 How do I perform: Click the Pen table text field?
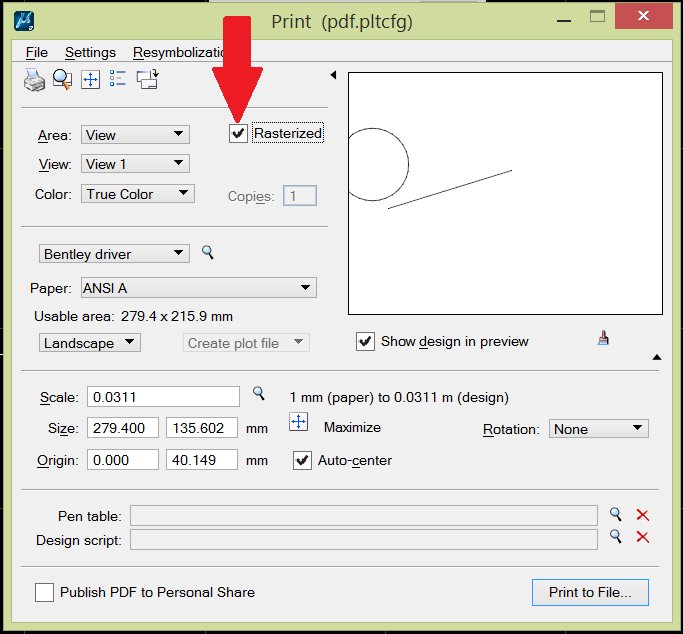(364, 516)
